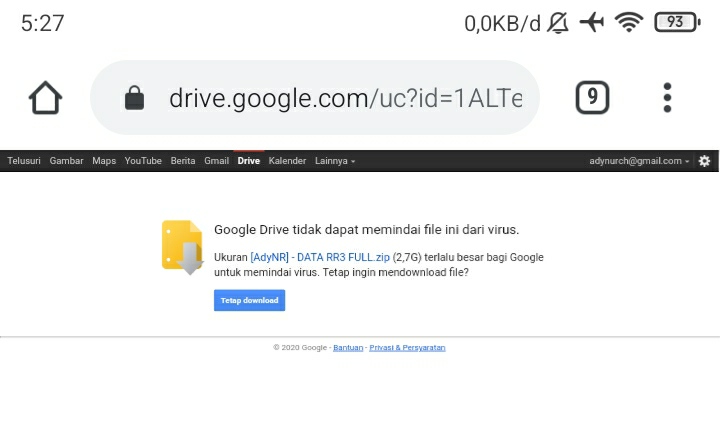Tap the airplane mode status icon
This screenshot has width=720, height=447.
coord(591,22)
